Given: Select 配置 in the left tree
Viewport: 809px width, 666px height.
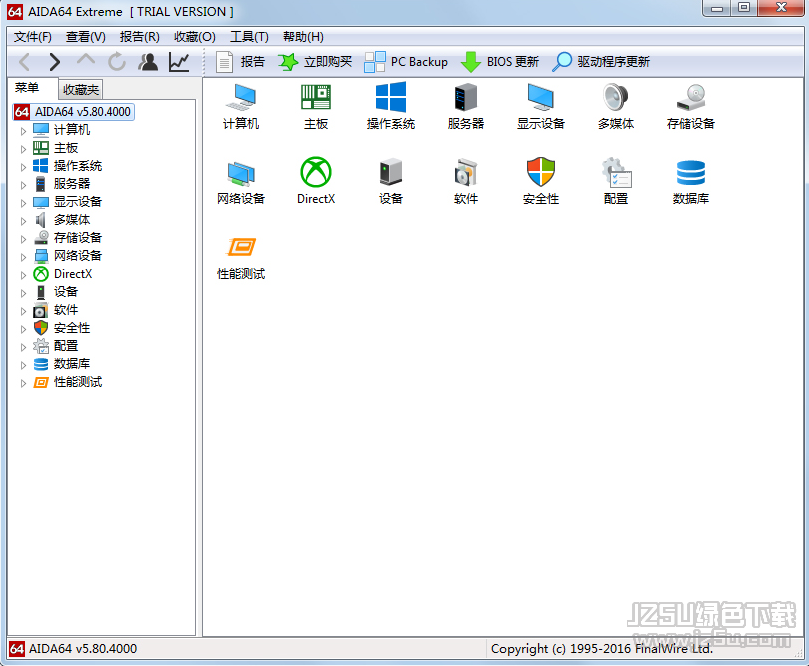Looking at the screenshot, I should (x=66, y=346).
